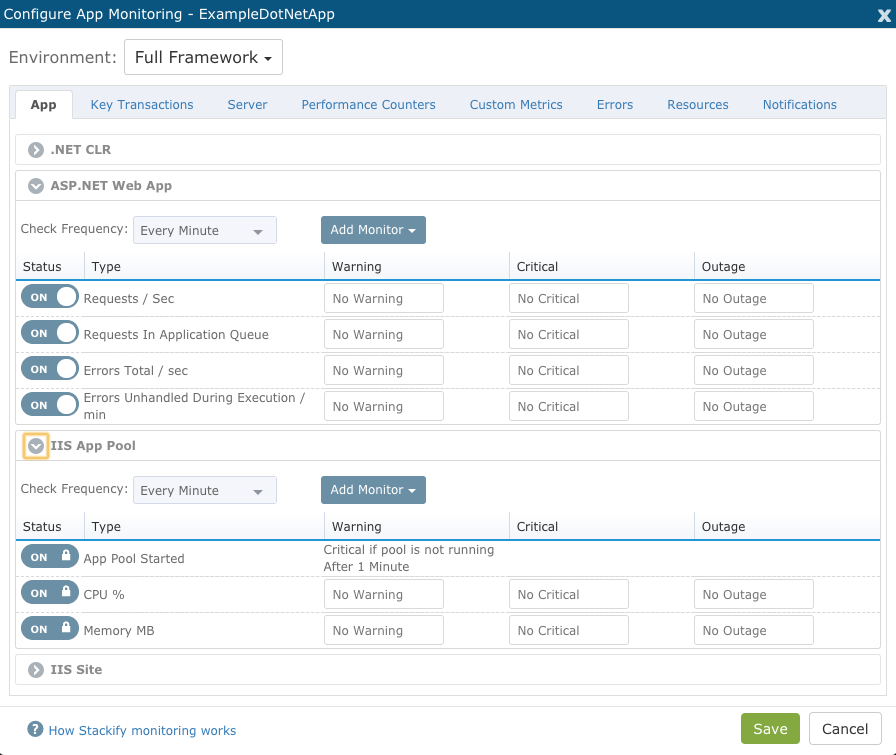Select the App tab
Viewport: 896px width, 755px height.
click(x=43, y=105)
